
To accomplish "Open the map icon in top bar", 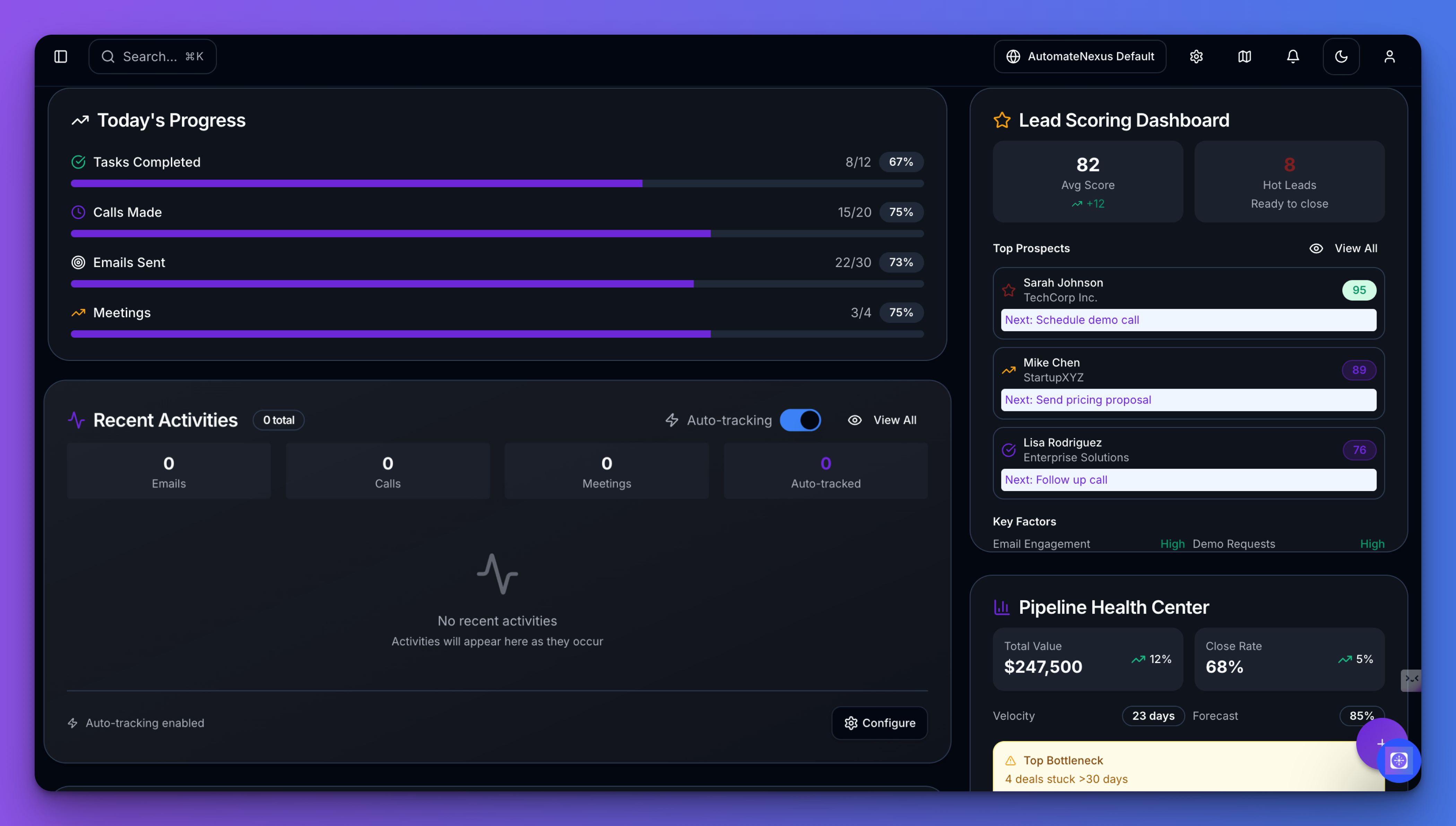I will point(1245,56).
